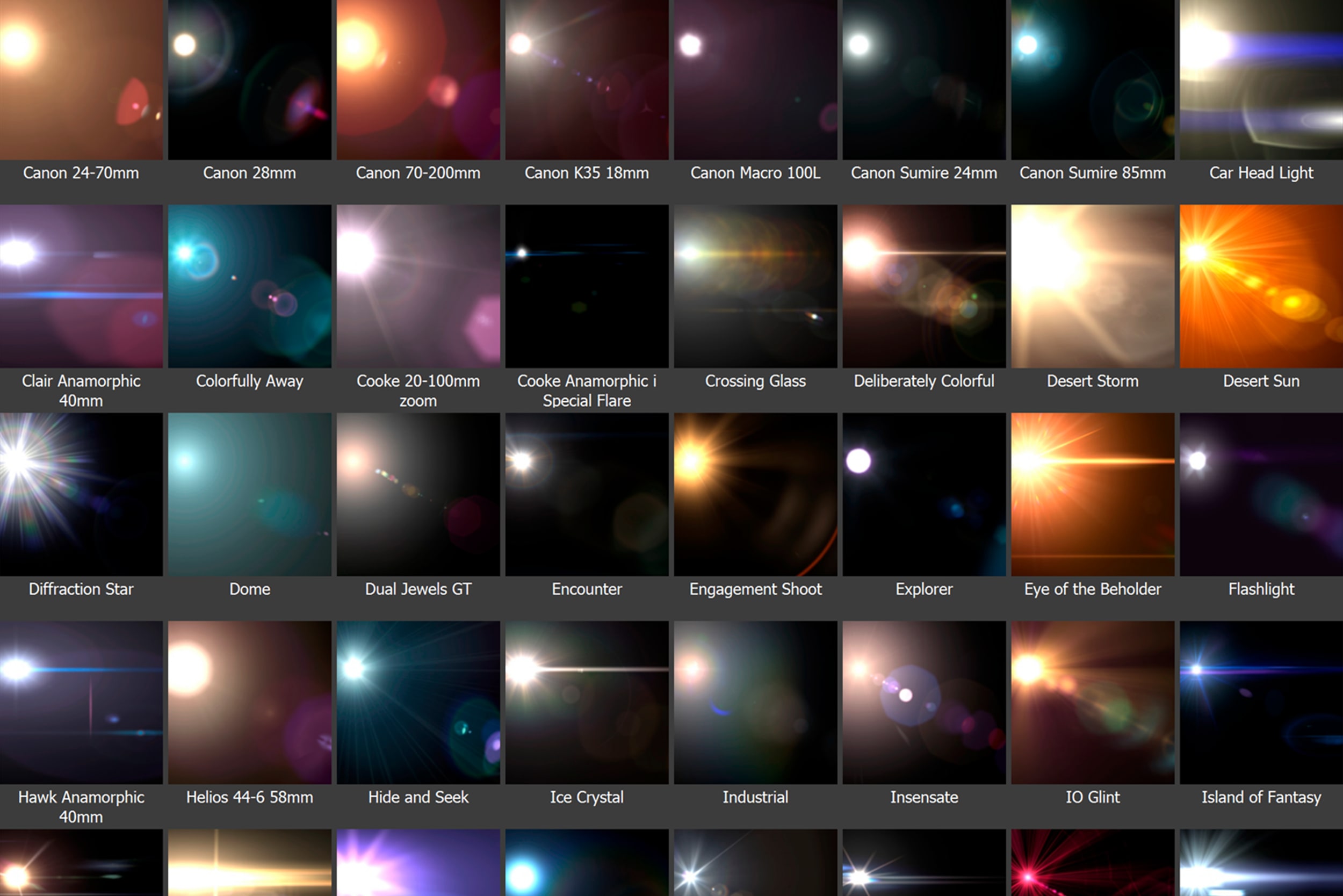Choose the Canon 28mm lens flare thumbnail
Image resolution: width=1343 pixels, height=896 pixels.
point(249,80)
